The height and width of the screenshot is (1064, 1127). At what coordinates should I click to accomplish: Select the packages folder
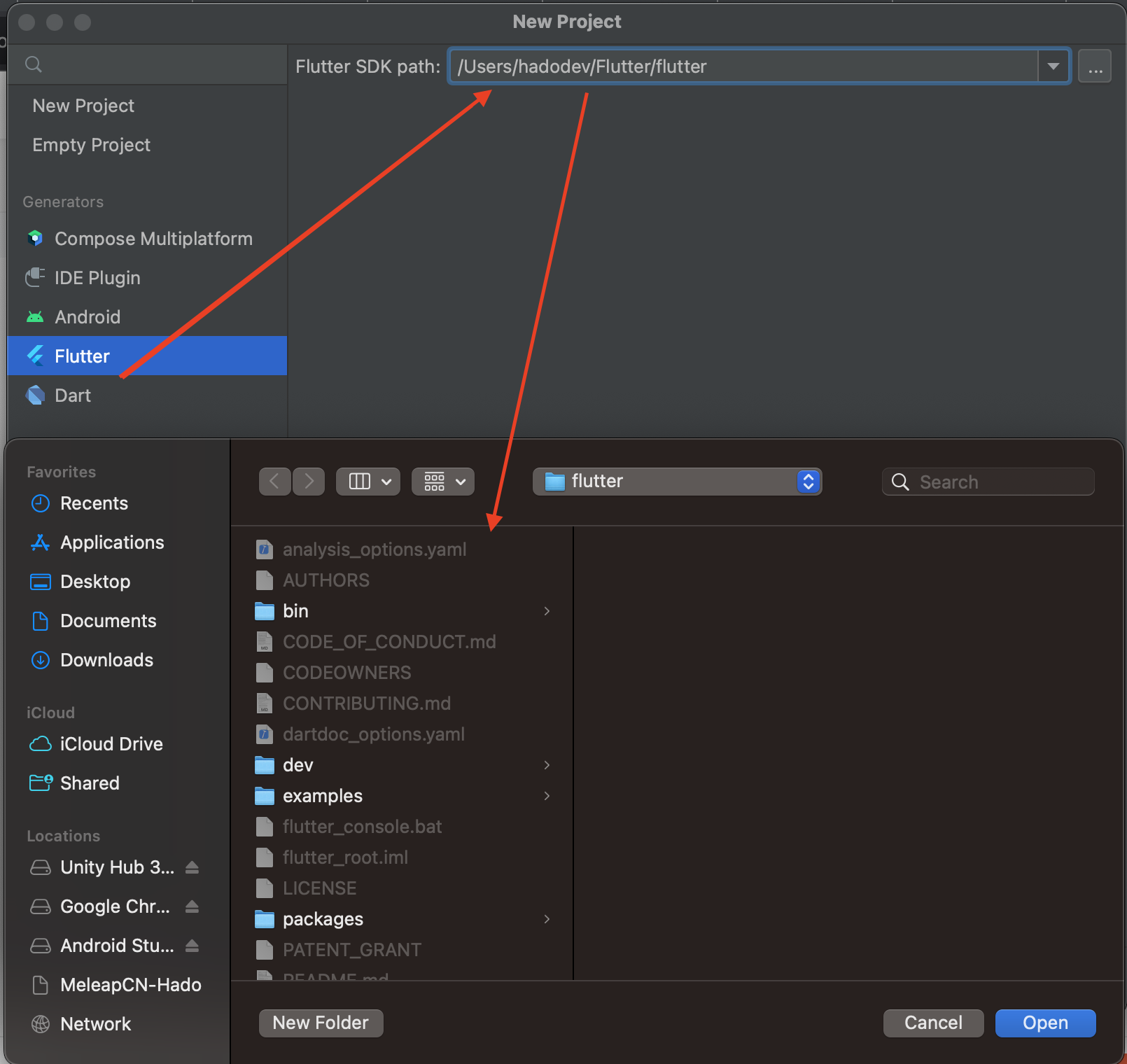pos(402,919)
